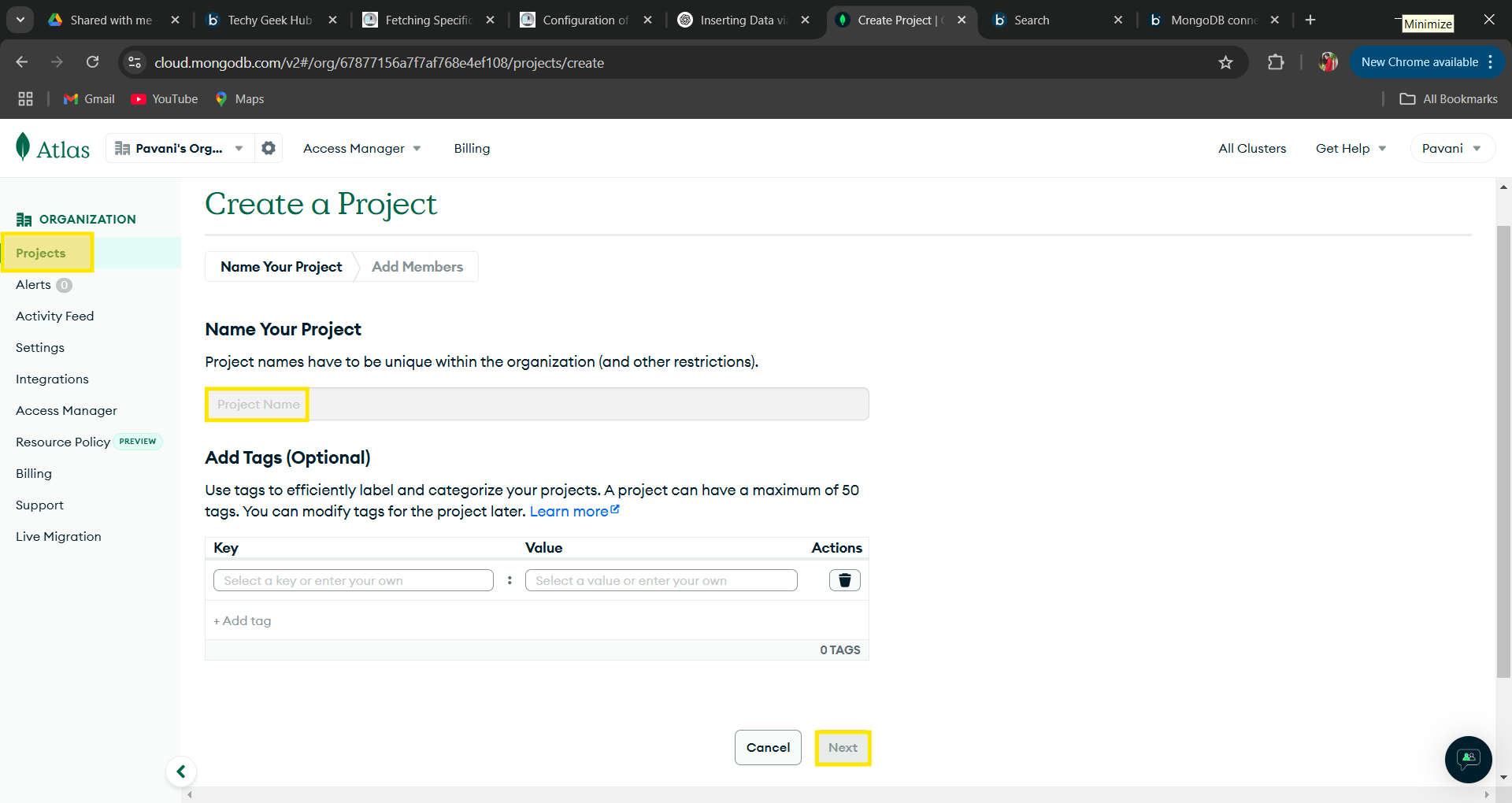The width and height of the screenshot is (1512, 803).
Task: Reload the page
Action: [93, 62]
